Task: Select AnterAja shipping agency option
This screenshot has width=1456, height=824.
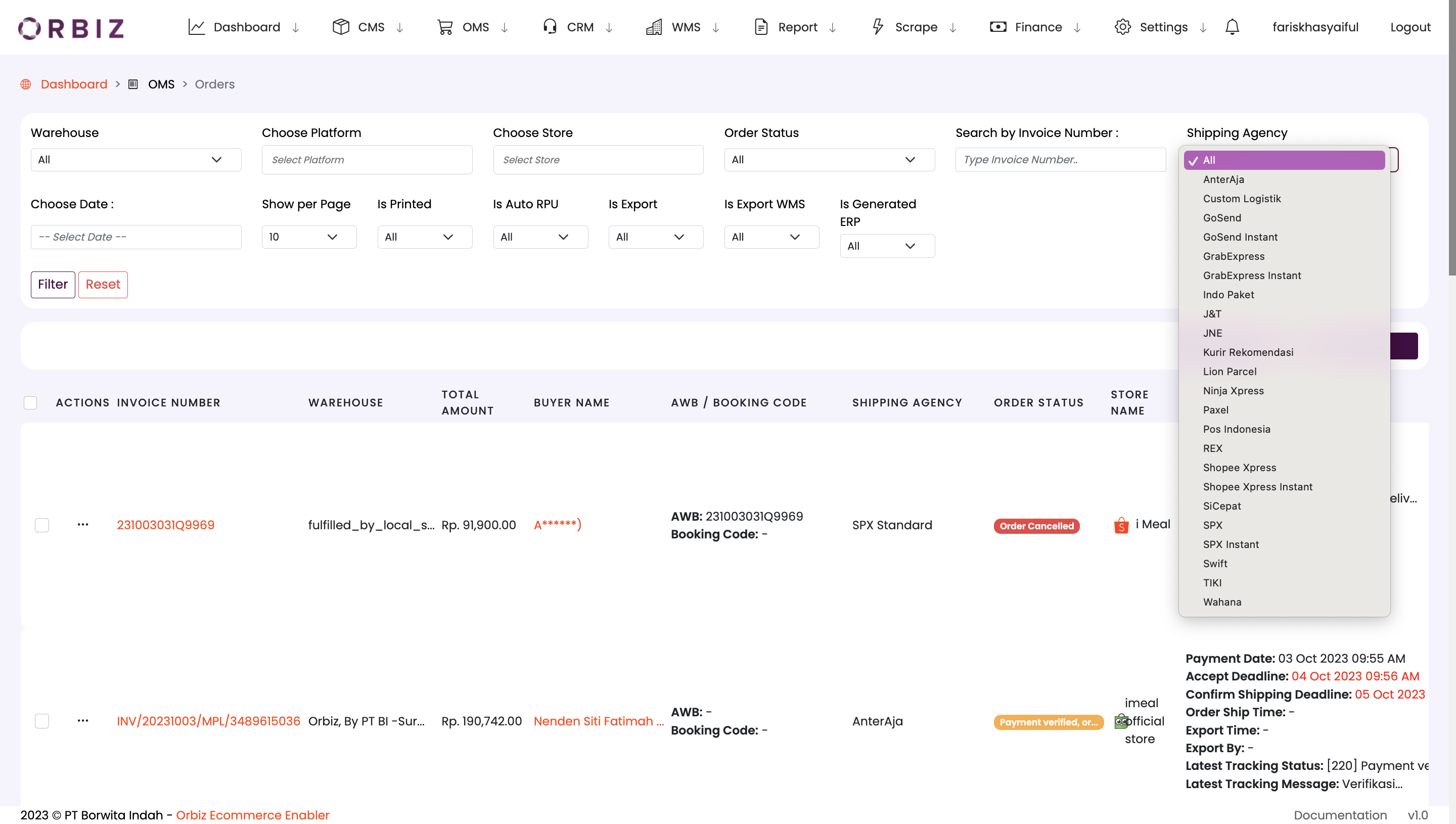Action: (x=1284, y=179)
